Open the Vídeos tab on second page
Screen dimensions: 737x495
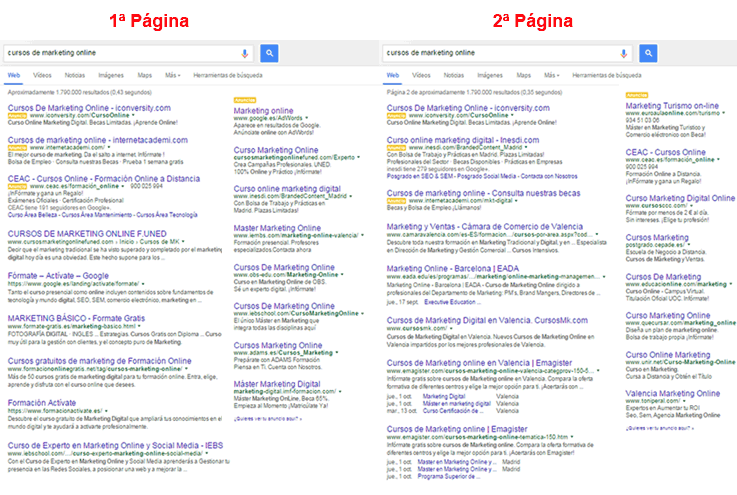(421, 75)
